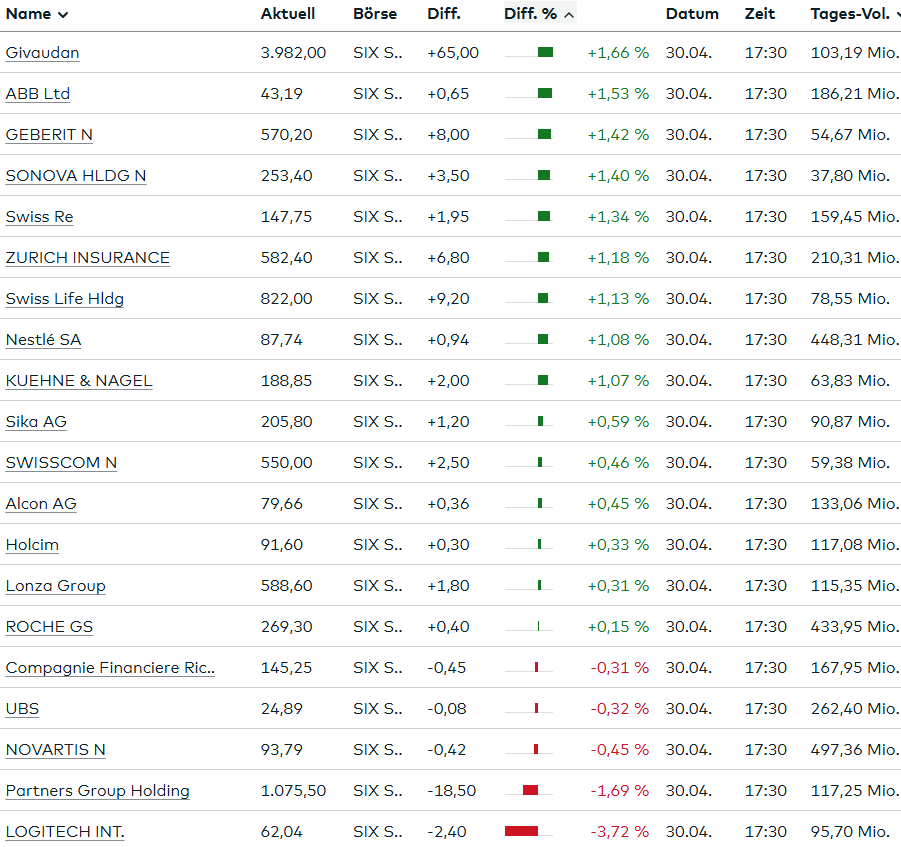901x847 pixels.
Task: Click Givaudan's current price 3.982,00
Action: tap(293, 53)
